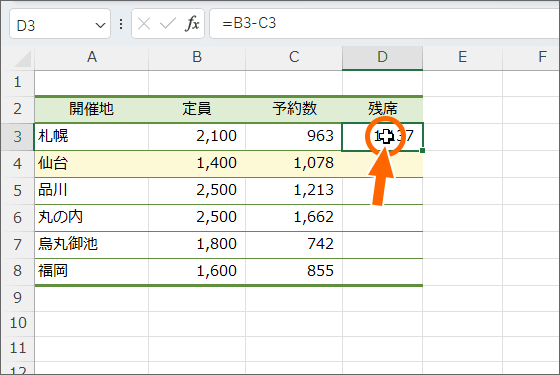Image resolution: width=560 pixels, height=375 pixels.
Task: Click the 開催地 header cell
Action: pyautogui.click(x=91, y=109)
